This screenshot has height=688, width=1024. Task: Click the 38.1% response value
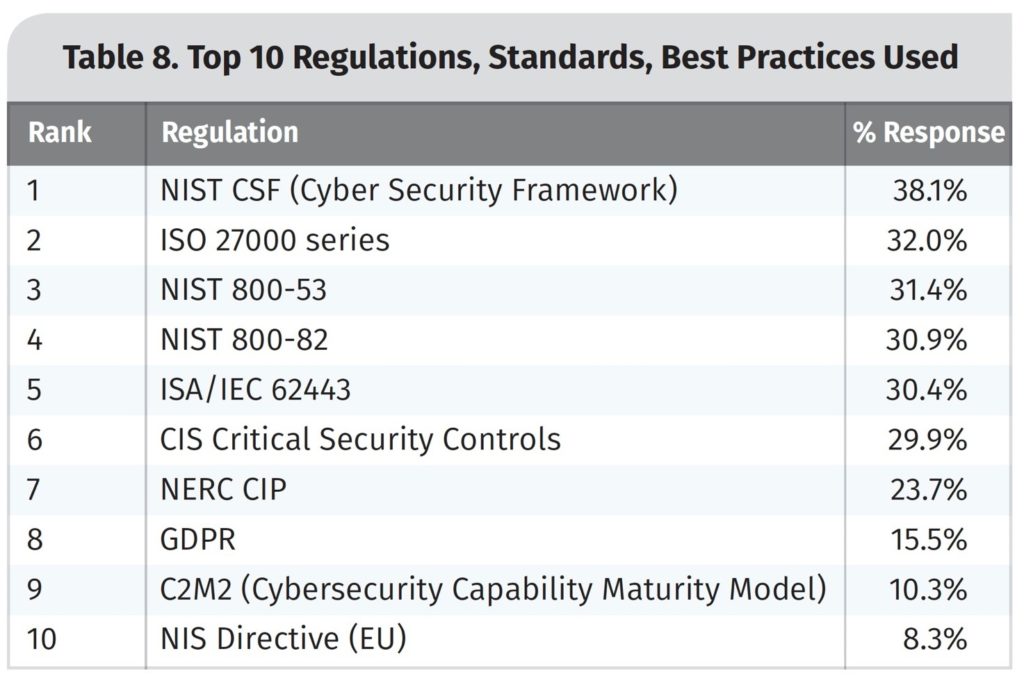[930, 191]
